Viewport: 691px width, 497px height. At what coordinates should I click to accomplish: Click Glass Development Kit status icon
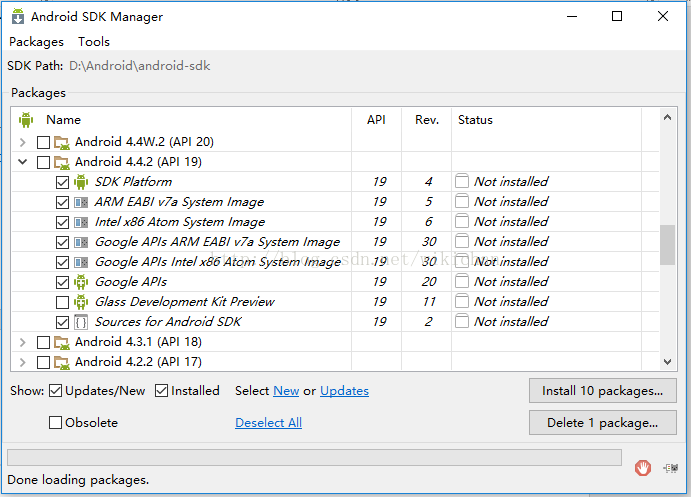pyautogui.click(x=462, y=301)
